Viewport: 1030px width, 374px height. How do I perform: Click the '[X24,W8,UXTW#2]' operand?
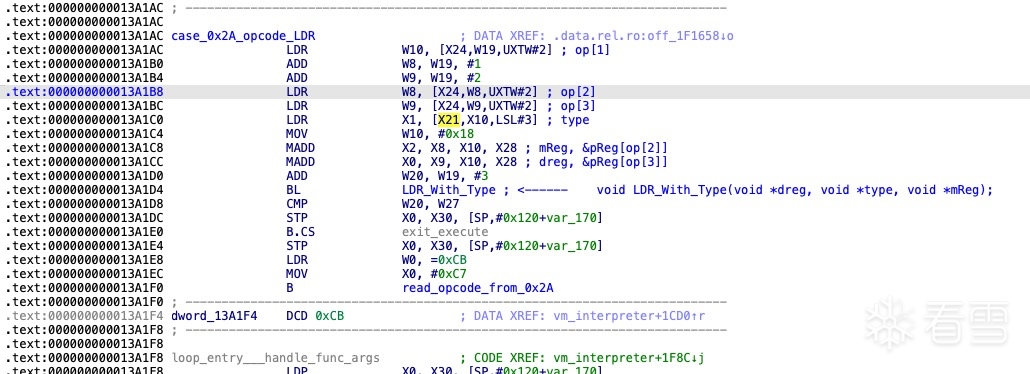click(485, 92)
